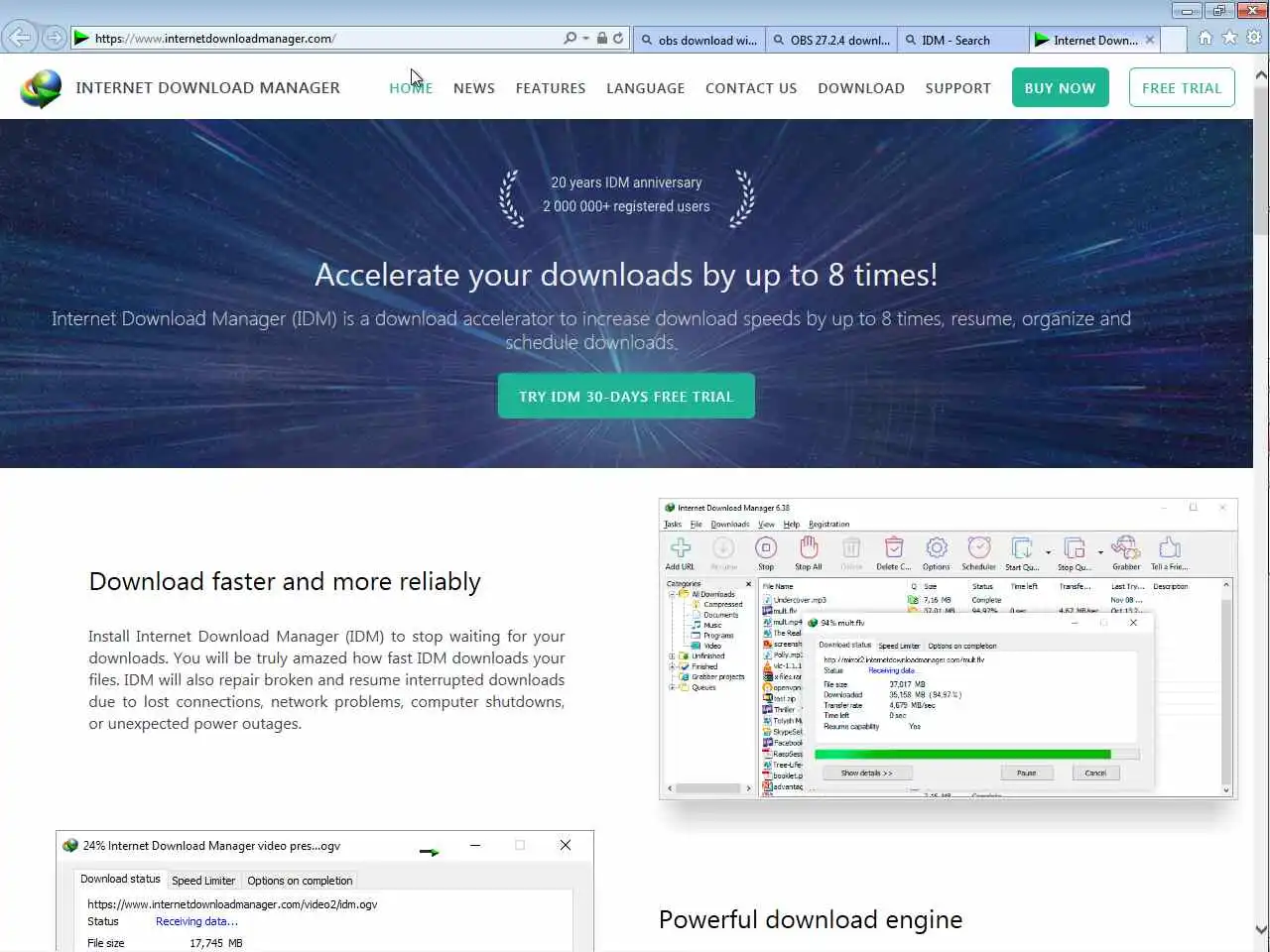Click 'Show details >>' button in screenshot
The width and height of the screenshot is (1270, 952).
pyautogui.click(x=866, y=773)
